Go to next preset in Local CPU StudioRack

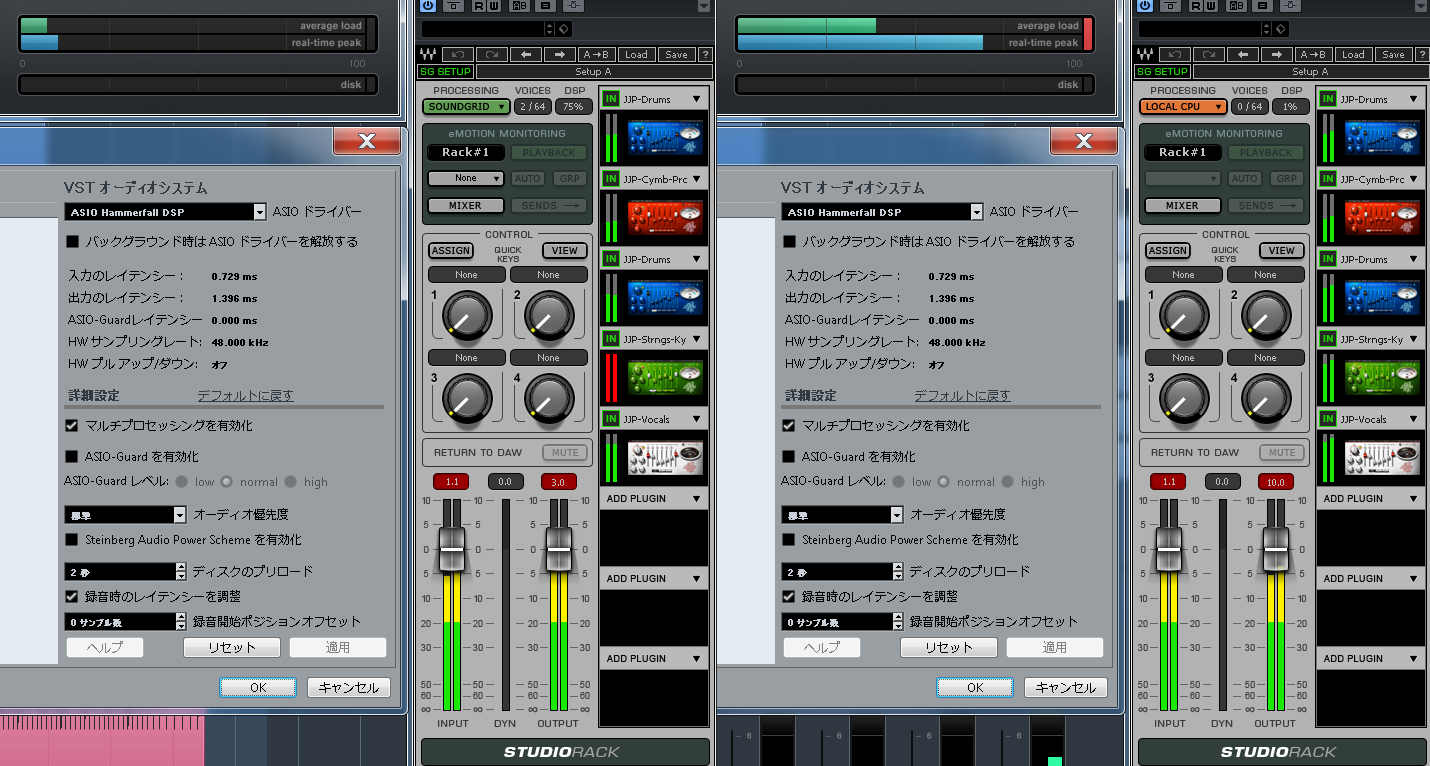point(1276,54)
